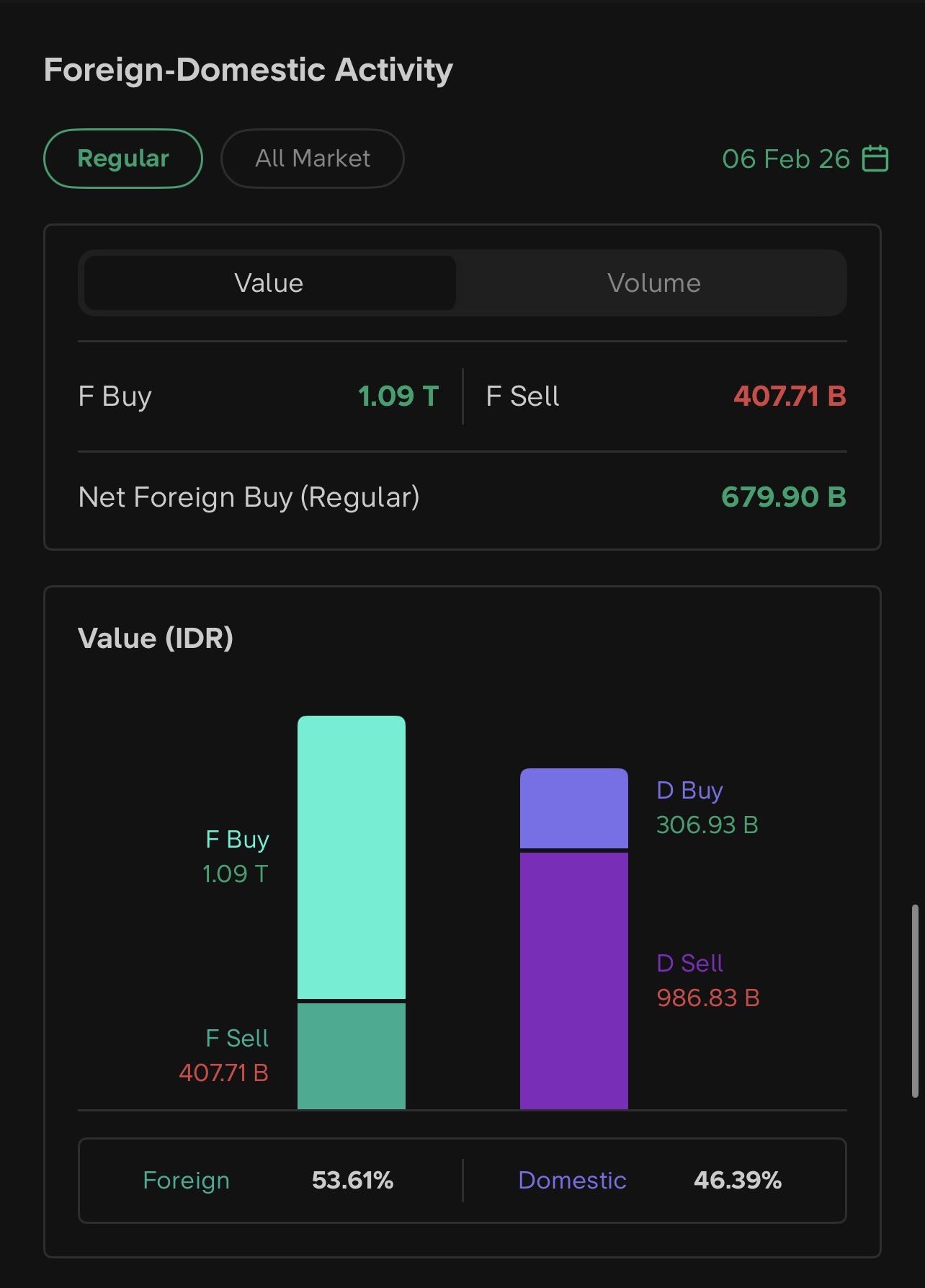This screenshot has width=925, height=1288.
Task: Switch to the Value tab
Action: pos(269,283)
